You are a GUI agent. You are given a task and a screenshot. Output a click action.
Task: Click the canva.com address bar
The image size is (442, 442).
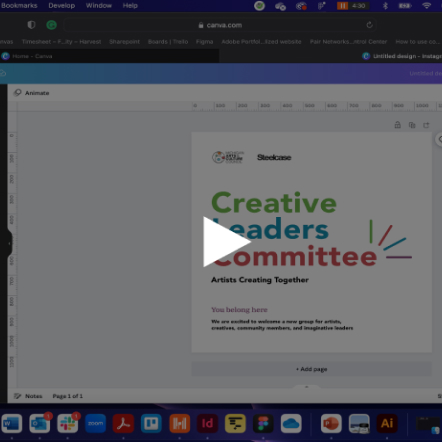(x=220, y=25)
